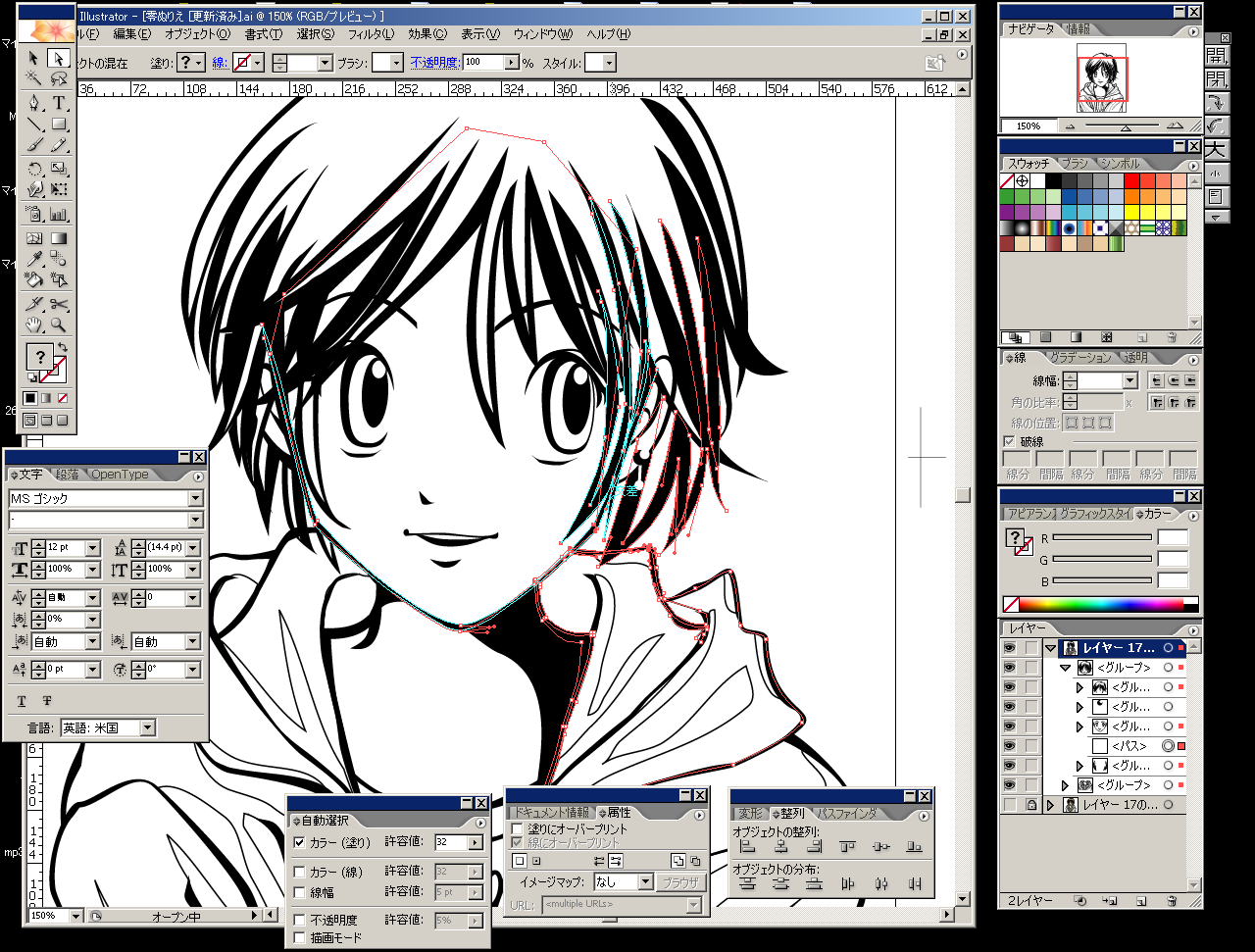The height and width of the screenshot is (952, 1255).
Task: Select the Hand tool
Action: [x=34, y=325]
